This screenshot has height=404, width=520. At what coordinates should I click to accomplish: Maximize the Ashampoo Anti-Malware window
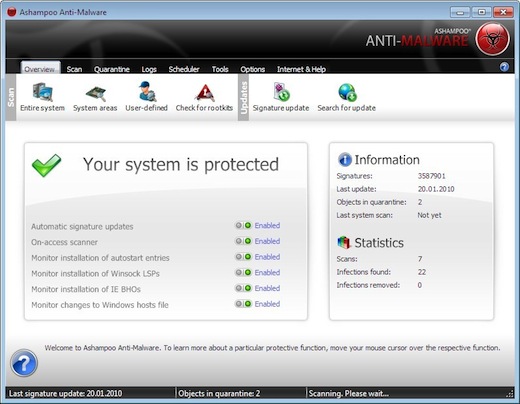[x=482, y=12]
